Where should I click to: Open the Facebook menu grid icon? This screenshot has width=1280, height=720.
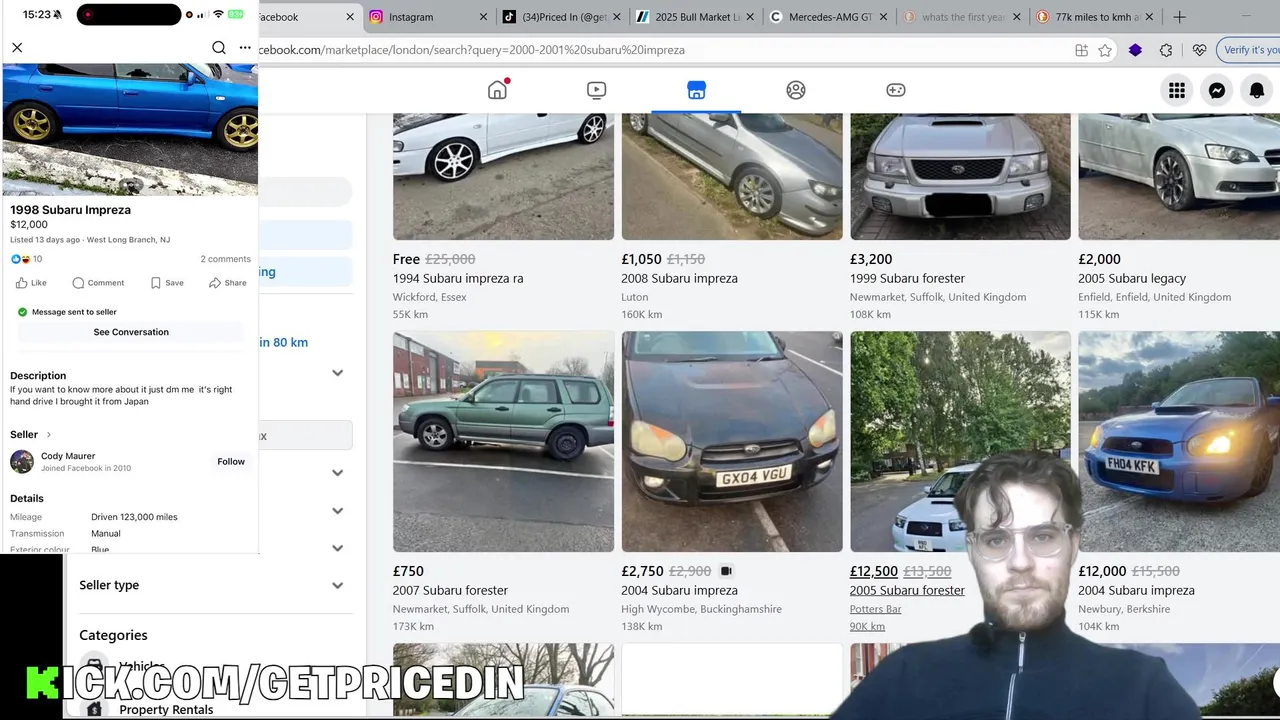pos(1177,90)
